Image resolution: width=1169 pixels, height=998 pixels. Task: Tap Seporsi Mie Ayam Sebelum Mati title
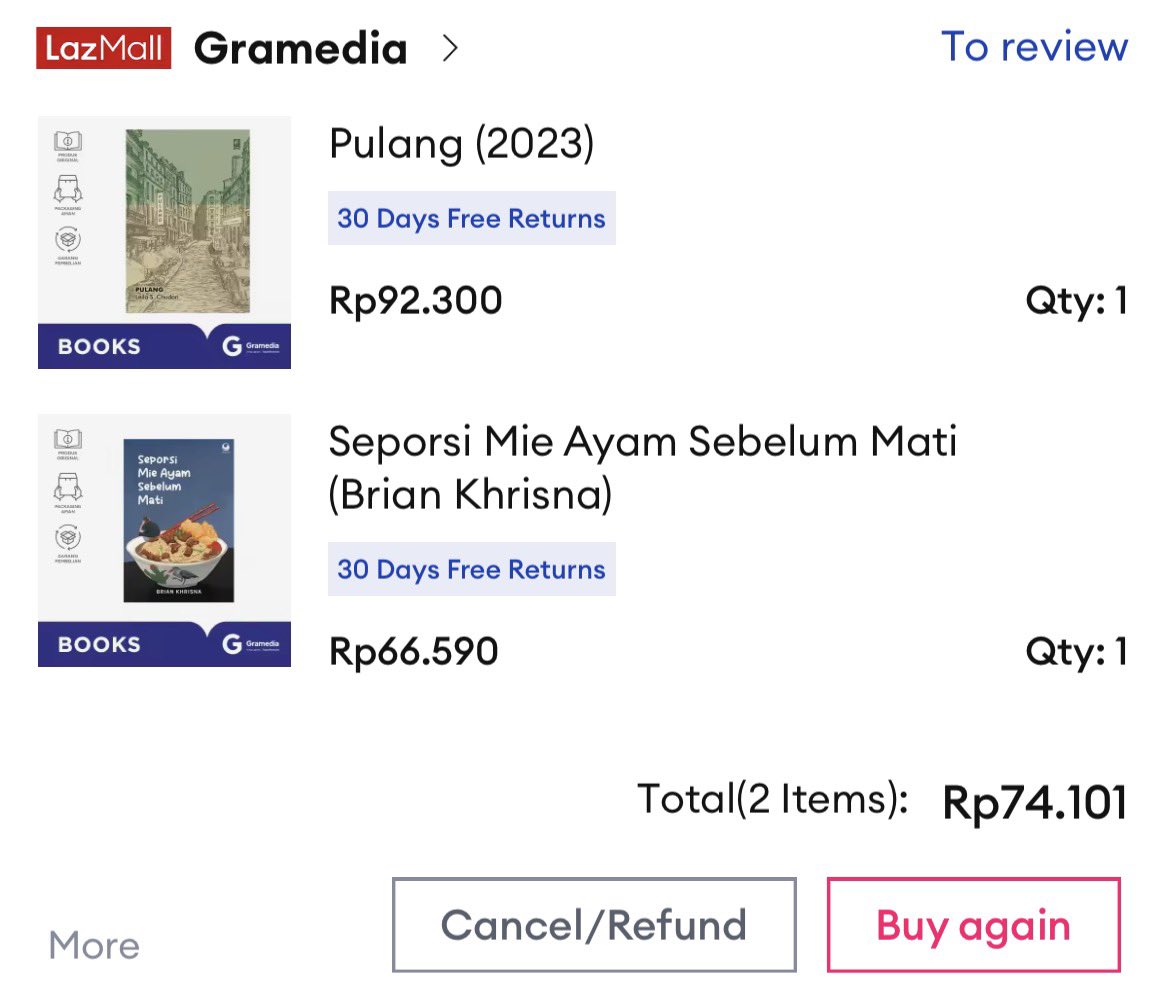click(642, 467)
